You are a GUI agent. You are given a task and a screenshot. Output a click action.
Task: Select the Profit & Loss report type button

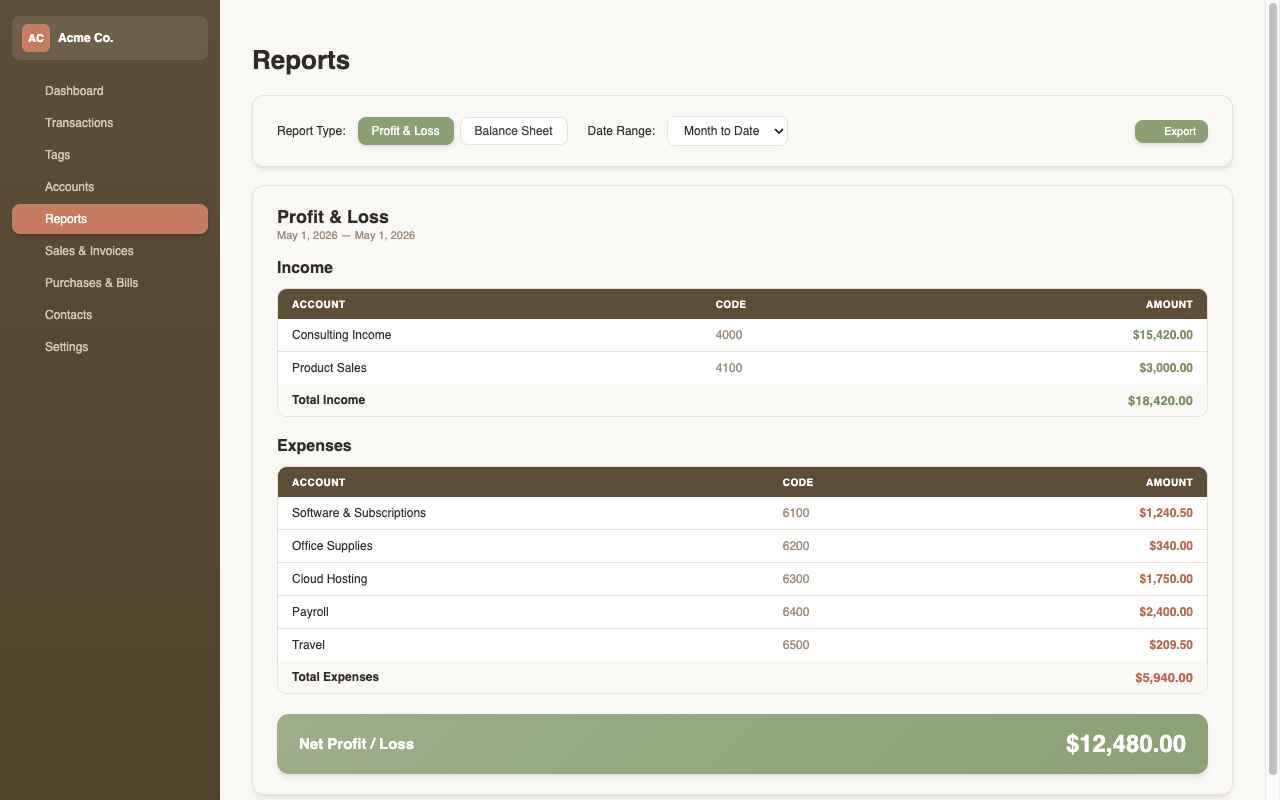point(405,131)
